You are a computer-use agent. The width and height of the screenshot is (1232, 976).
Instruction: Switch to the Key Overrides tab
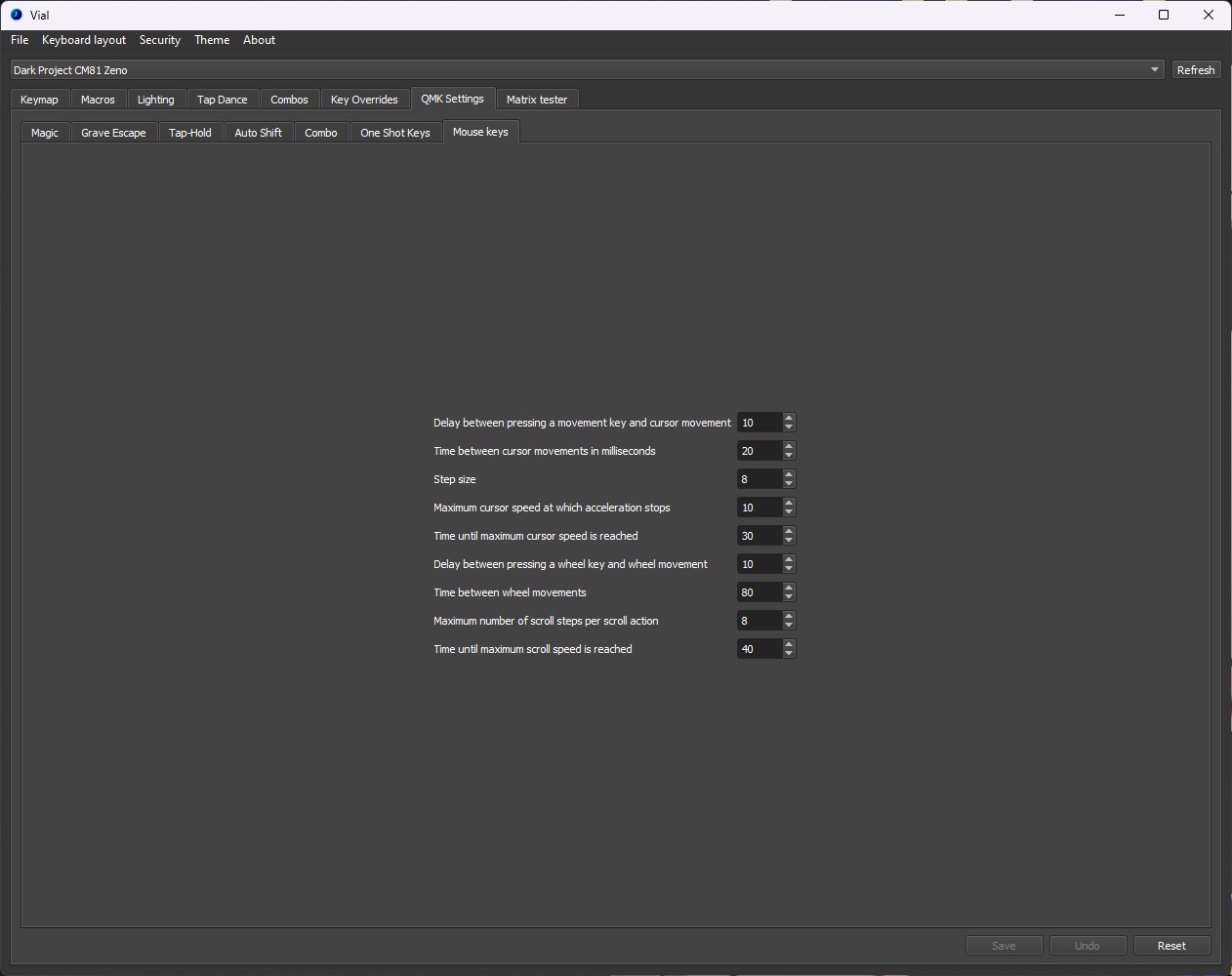[364, 100]
